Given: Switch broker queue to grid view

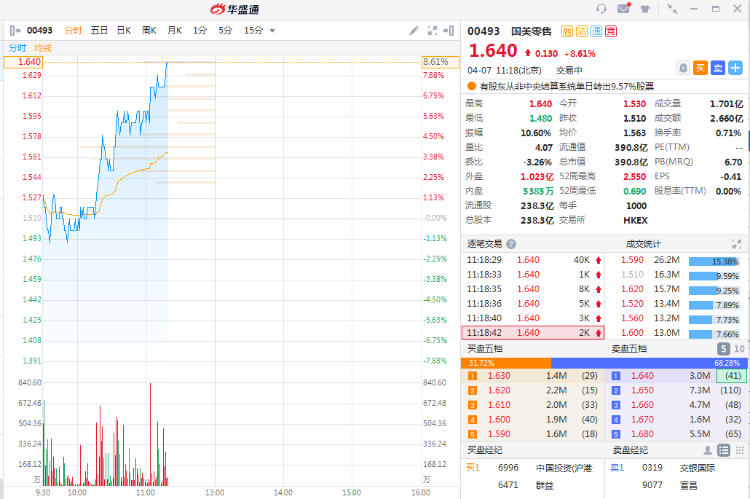Looking at the screenshot, I should pyautogui.click(x=739, y=450).
